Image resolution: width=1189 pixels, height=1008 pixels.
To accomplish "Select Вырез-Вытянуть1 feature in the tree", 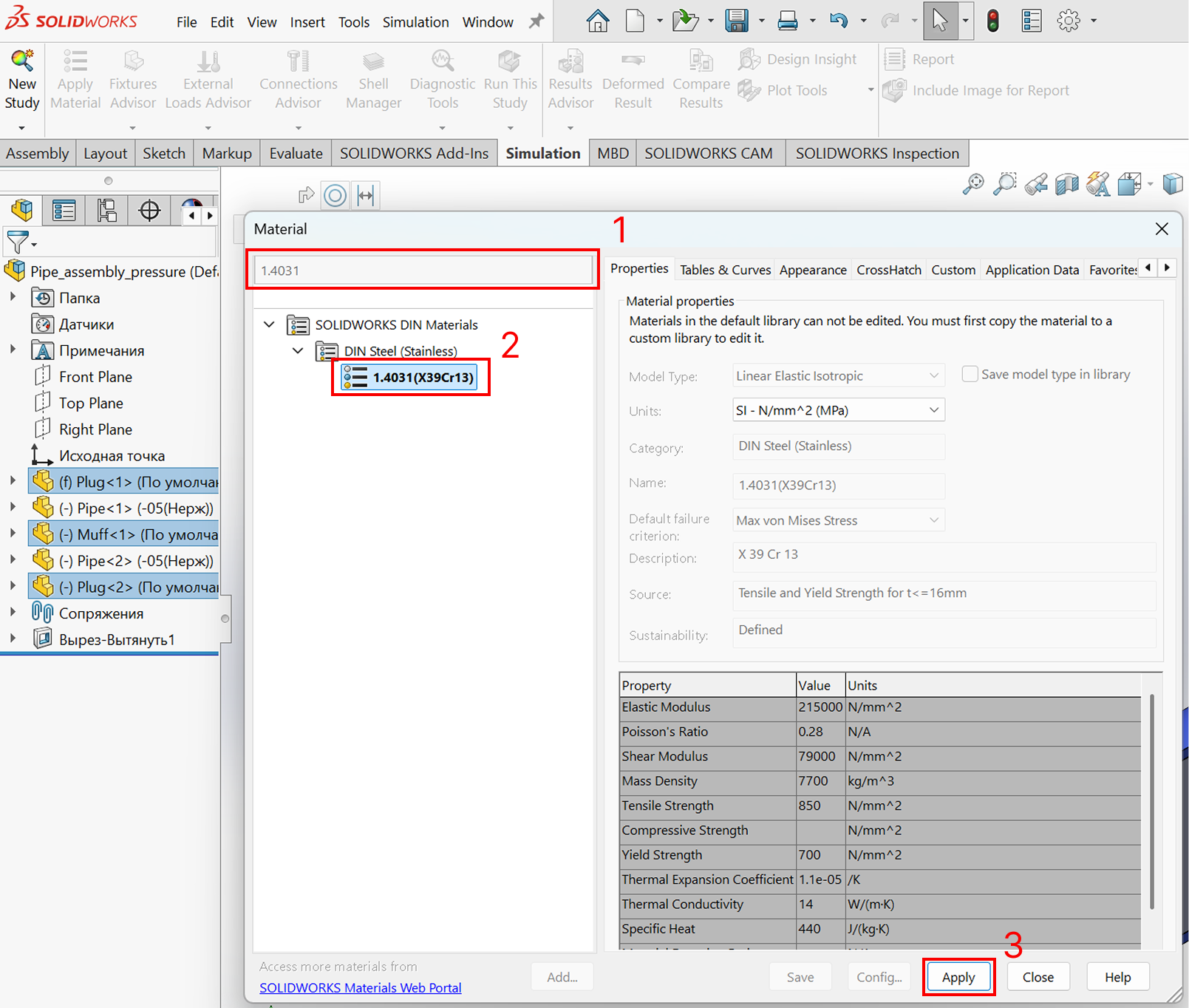I will click(x=103, y=639).
